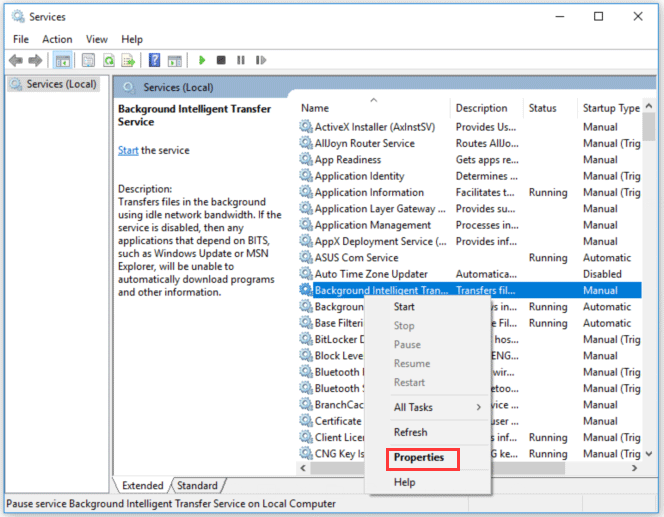This screenshot has width=664, height=517.
Task: Click the Services title bar gear icon
Action: [x=18, y=17]
